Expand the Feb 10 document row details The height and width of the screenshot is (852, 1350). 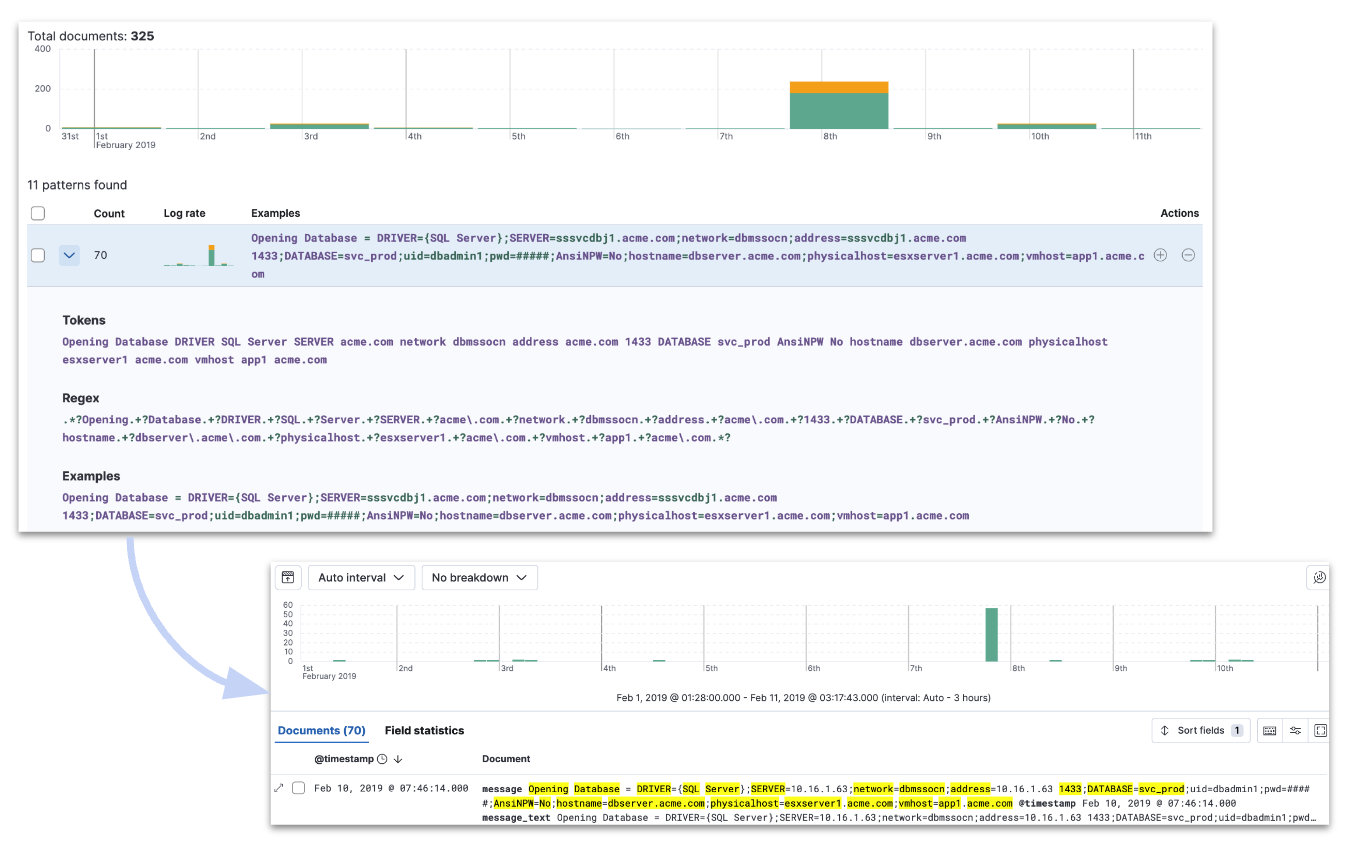(x=279, y=788)
